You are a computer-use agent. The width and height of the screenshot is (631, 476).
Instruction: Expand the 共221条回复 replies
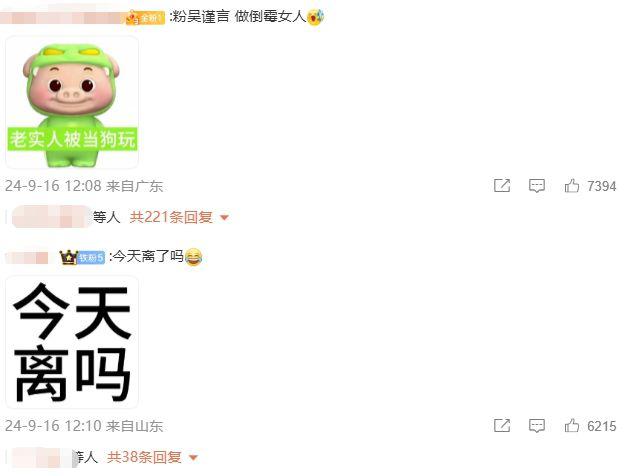pyautogui.click(x=171, y=217)
